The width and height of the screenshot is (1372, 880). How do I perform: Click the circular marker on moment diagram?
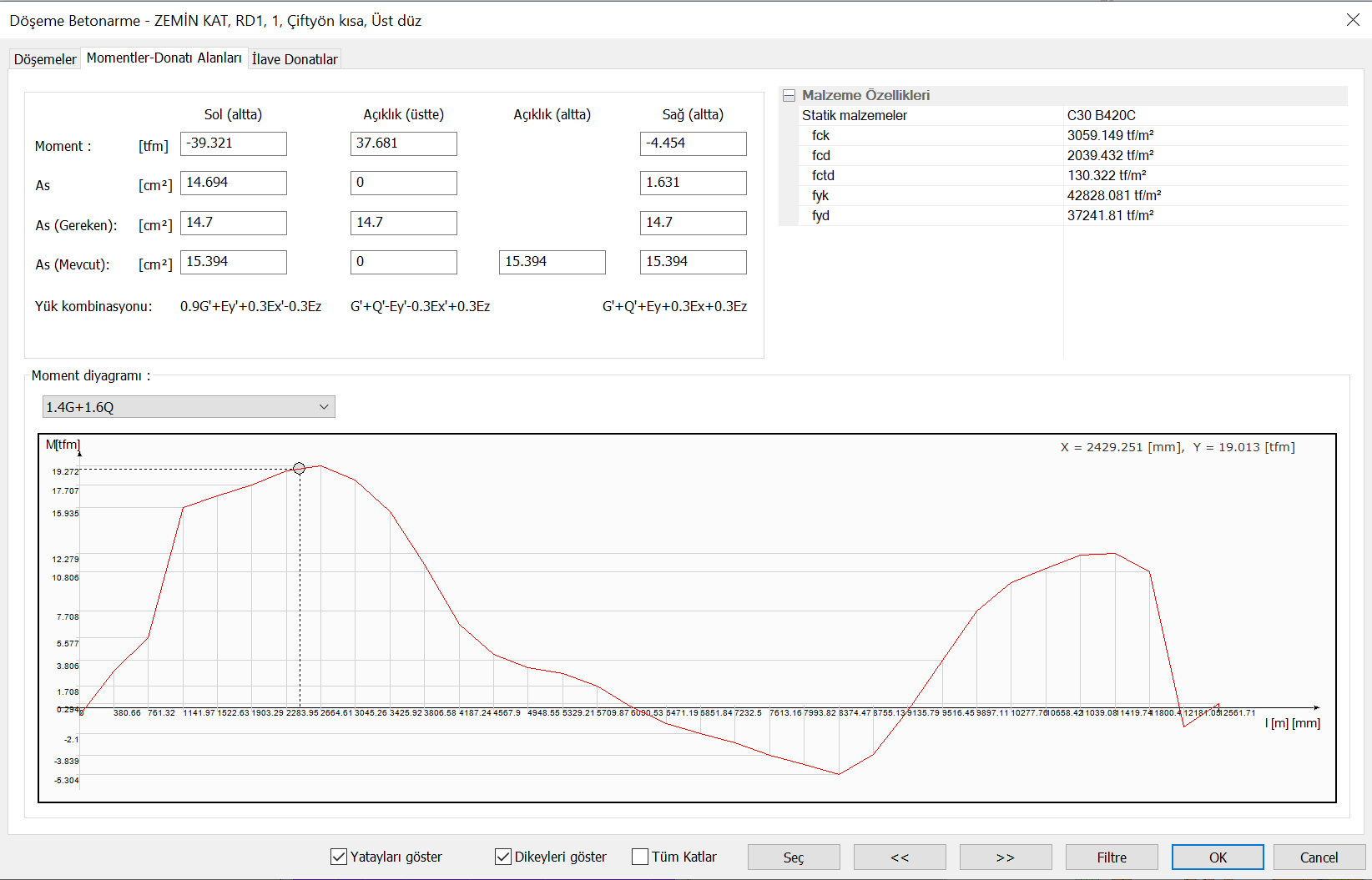pyautogui.click(x=299, y=469)
